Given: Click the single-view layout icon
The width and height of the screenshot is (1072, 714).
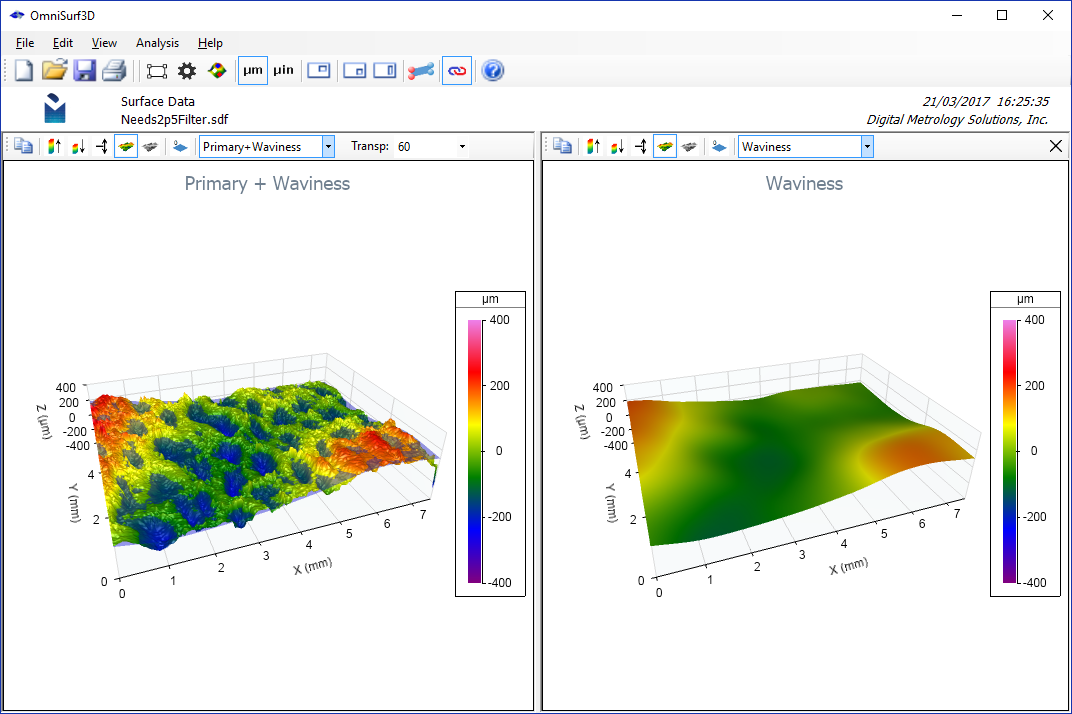Looking at the screenshot, I should tap(319, 70).
